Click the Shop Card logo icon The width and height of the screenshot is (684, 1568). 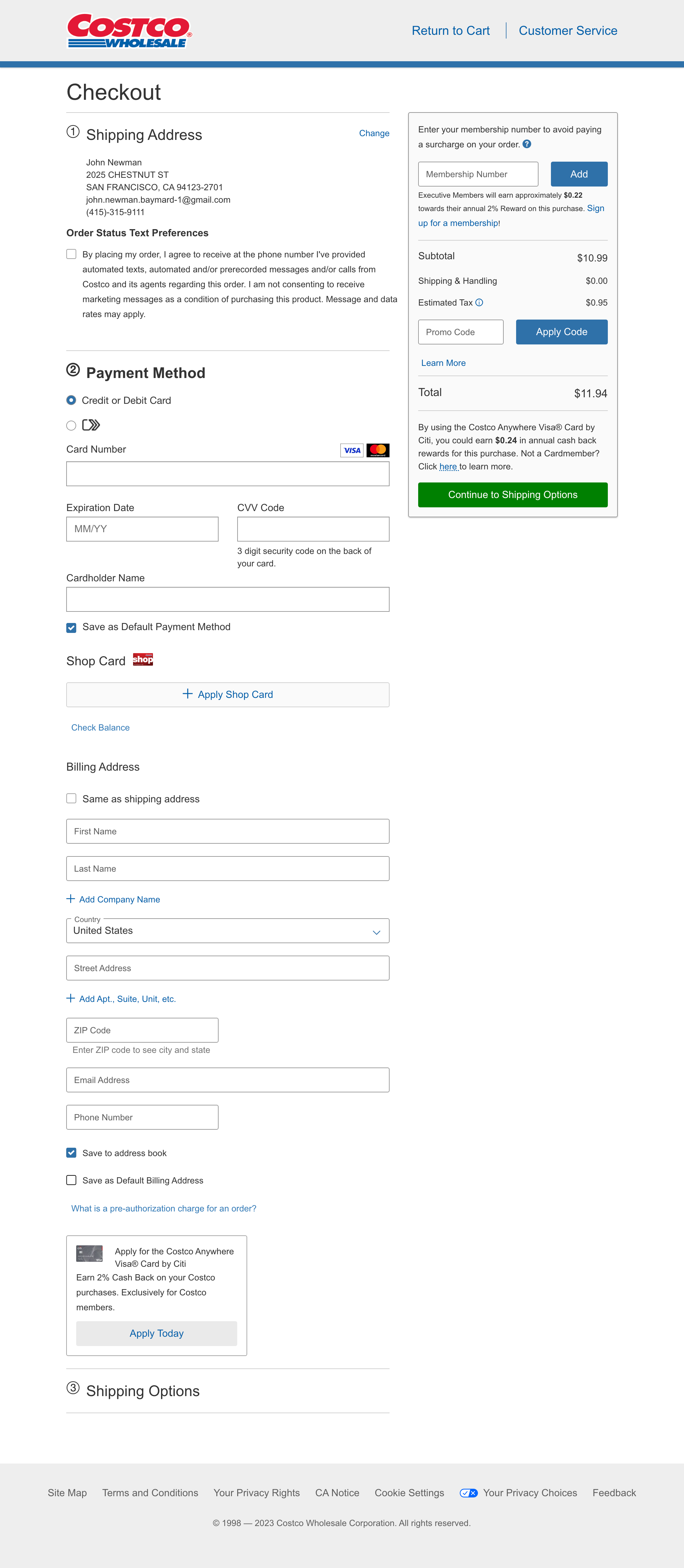(x=142, y=659)
